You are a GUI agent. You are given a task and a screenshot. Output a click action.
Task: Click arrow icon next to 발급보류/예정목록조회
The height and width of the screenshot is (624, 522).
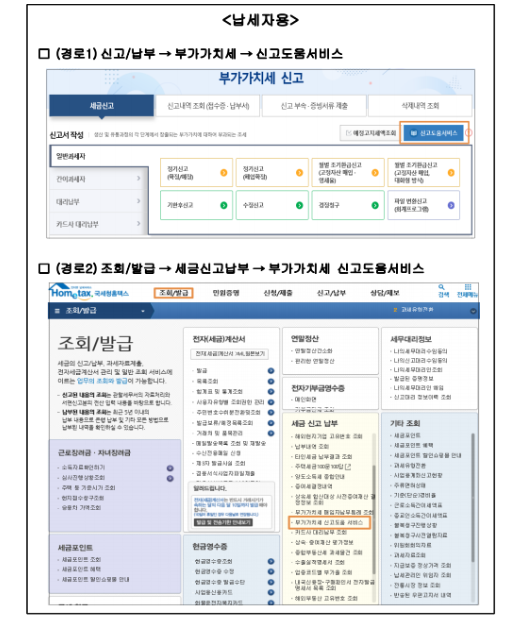coord(271,423)
